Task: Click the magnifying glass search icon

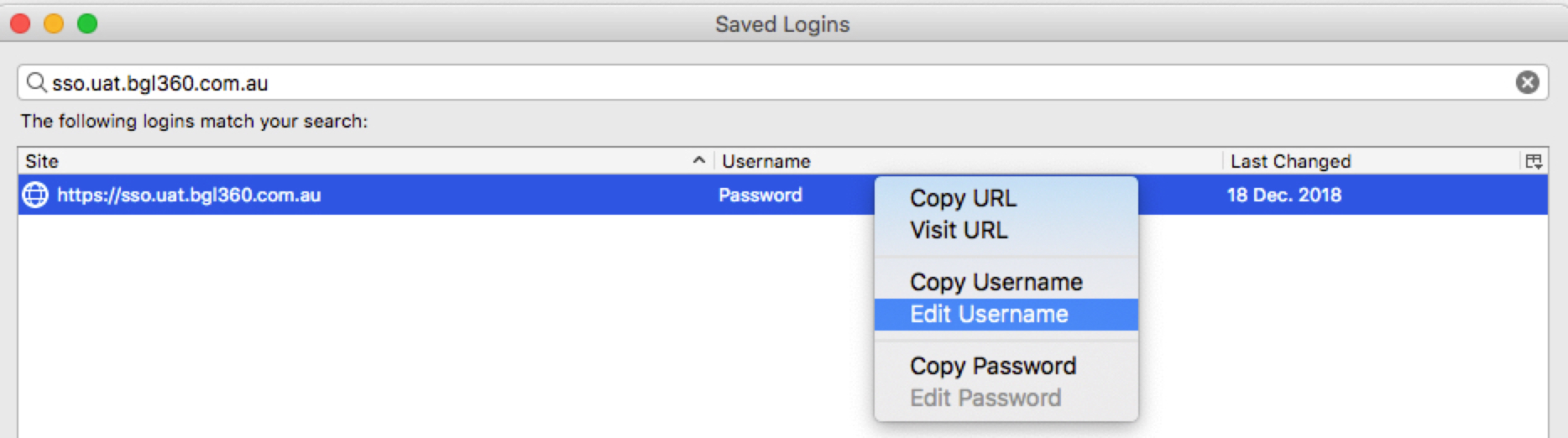Action: click(36, 82)
